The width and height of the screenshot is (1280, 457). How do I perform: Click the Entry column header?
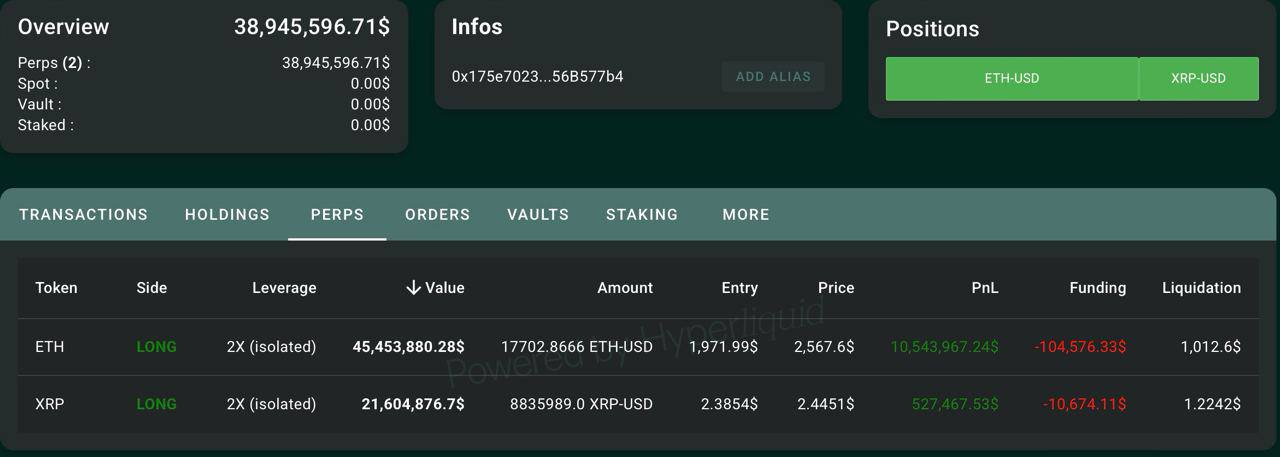(x=739, y=288)
